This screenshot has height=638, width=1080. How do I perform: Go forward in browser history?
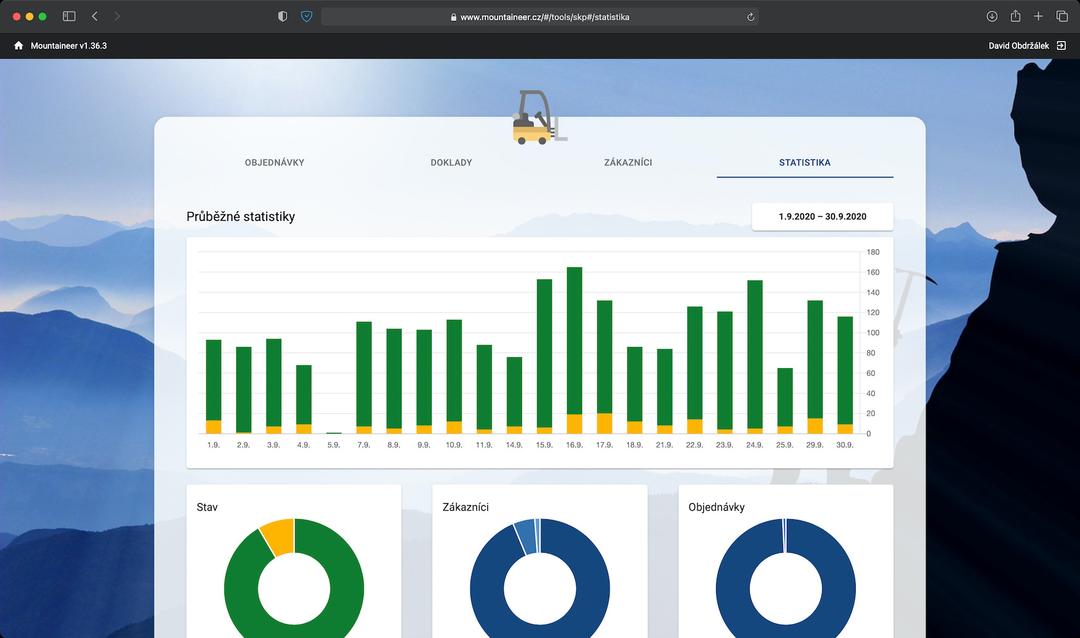coord(116,17)
